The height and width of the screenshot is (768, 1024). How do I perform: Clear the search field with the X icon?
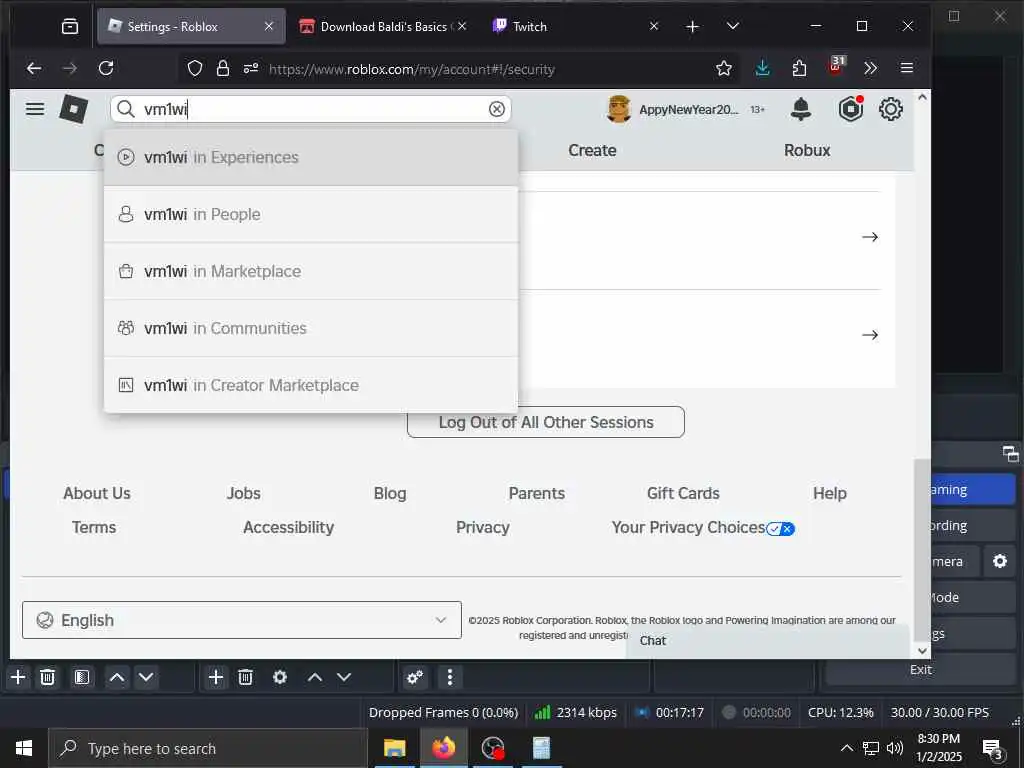pyautogui.click(x=496, y=109)
